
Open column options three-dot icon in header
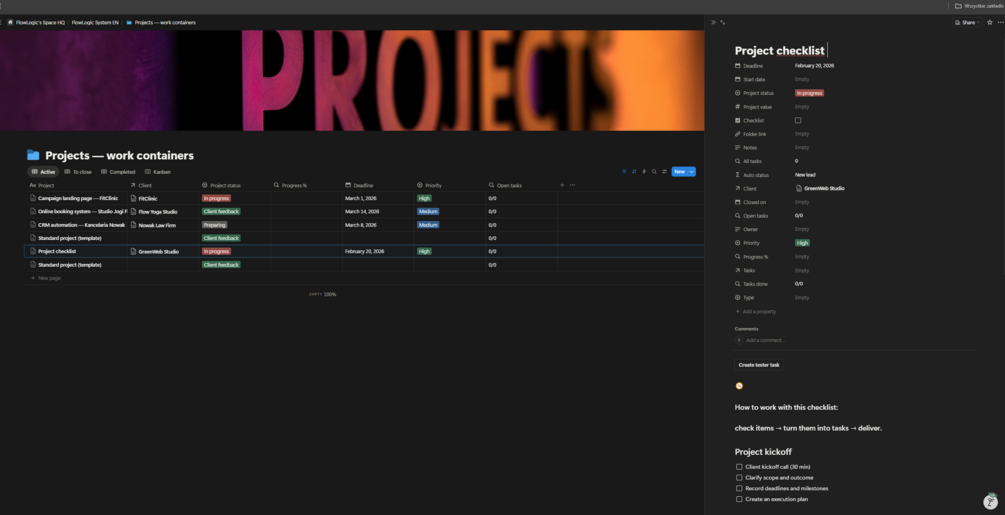[572, 185]
